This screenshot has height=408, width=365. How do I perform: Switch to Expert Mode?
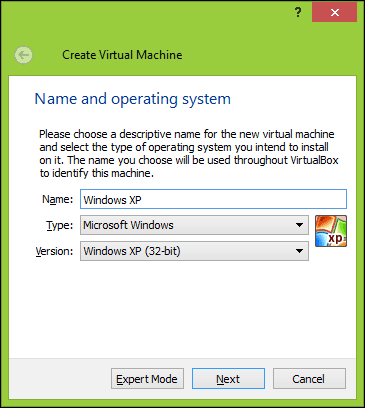[147, 379]
